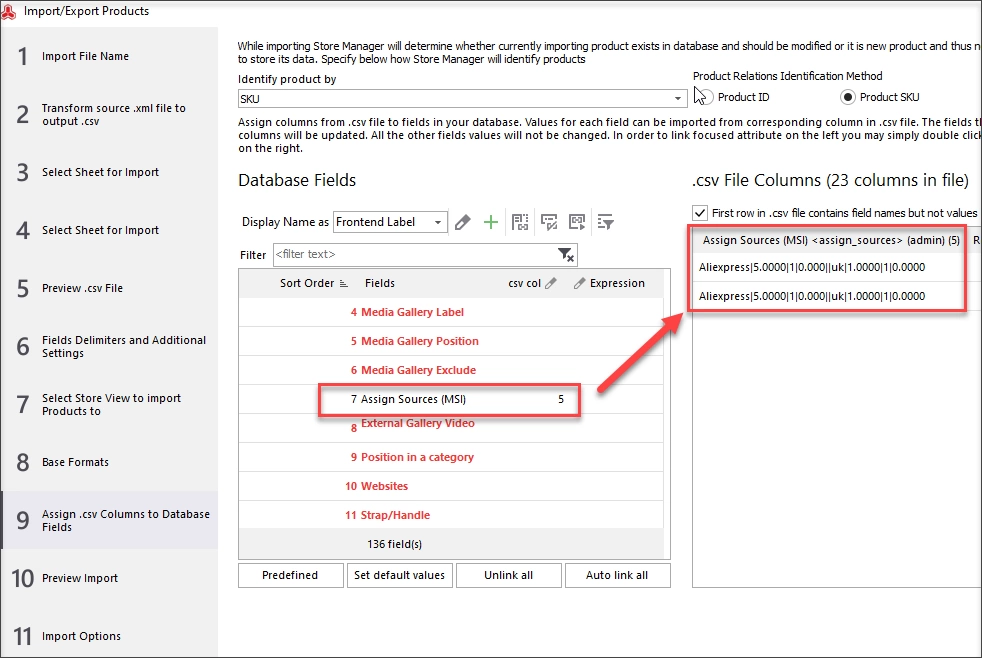Click the field selection grid icon in toolbar
Screen dimensions: 982x658
click(520, 222)
